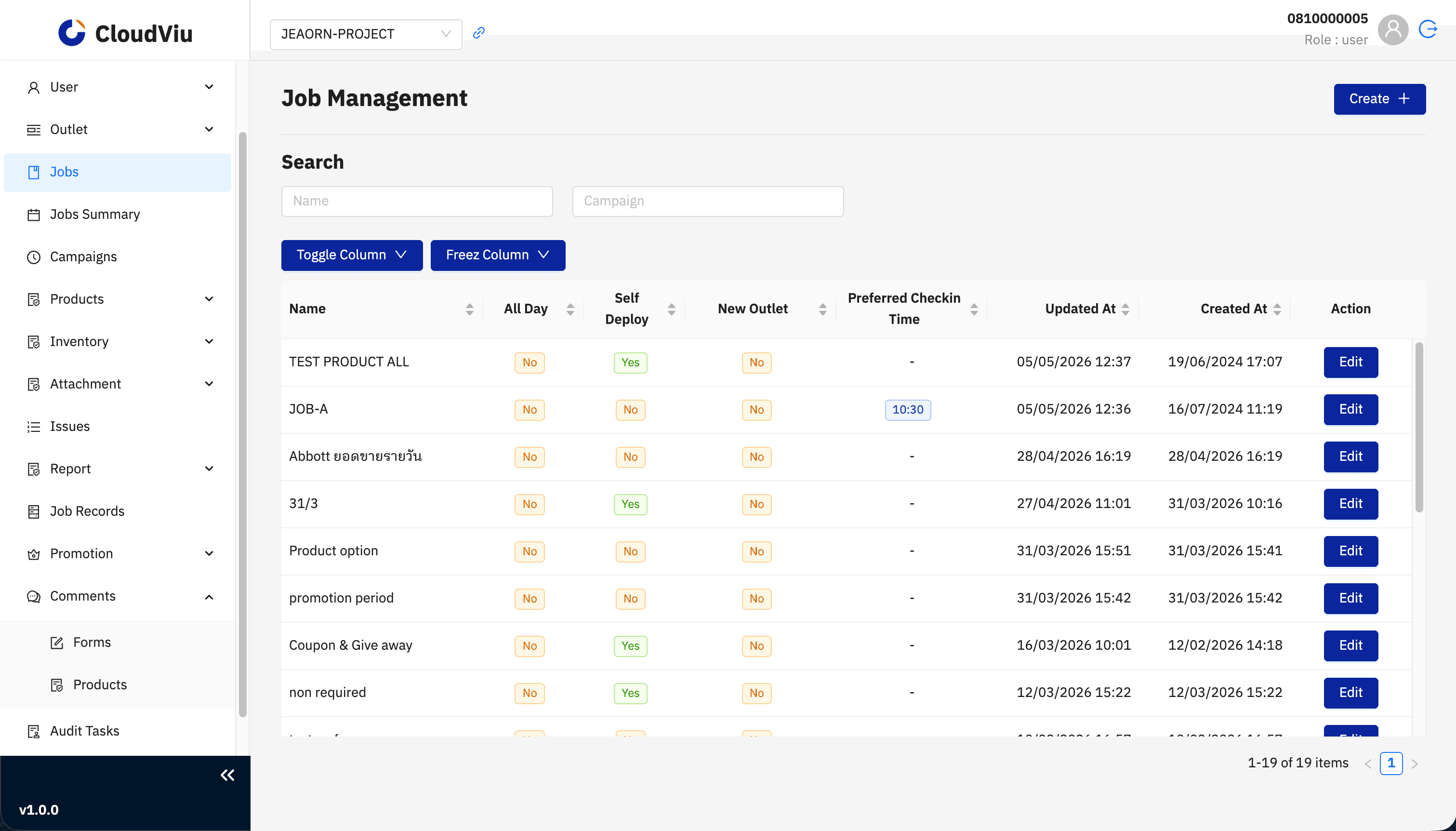Click the table vertical scrollbar

click(1418, 427)
